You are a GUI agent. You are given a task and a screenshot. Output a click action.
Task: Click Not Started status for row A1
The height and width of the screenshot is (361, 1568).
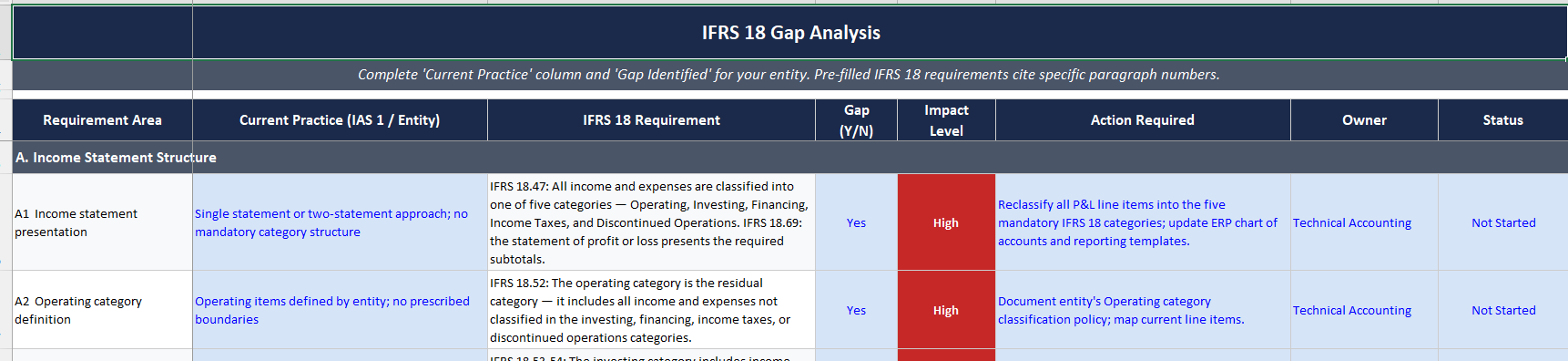click(x=1502, y=222)
